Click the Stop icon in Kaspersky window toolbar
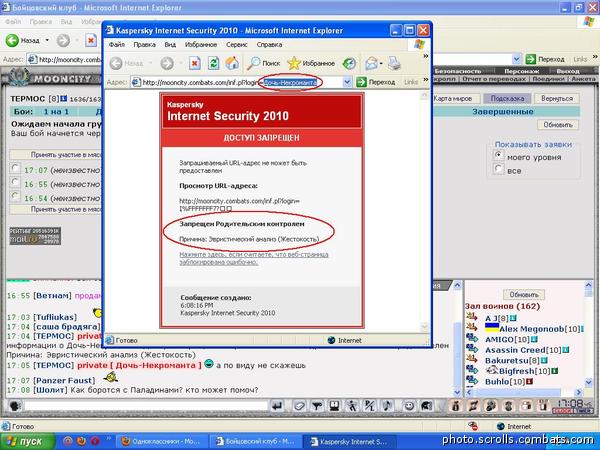This screenshot has width=600, height=450. coord(194,63)
